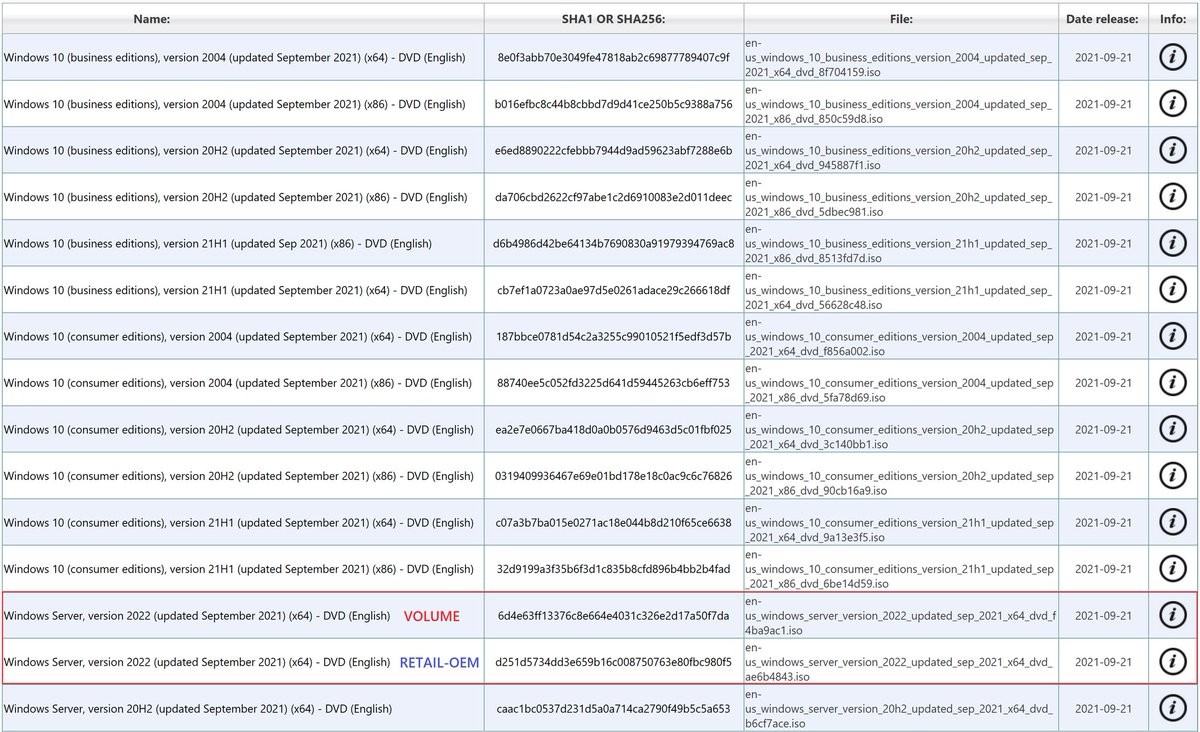This screenshot has width=1200, height=732.
Task: Select name Windows 10 consumer editions 2004 x64
Action: tap(238, 336)
